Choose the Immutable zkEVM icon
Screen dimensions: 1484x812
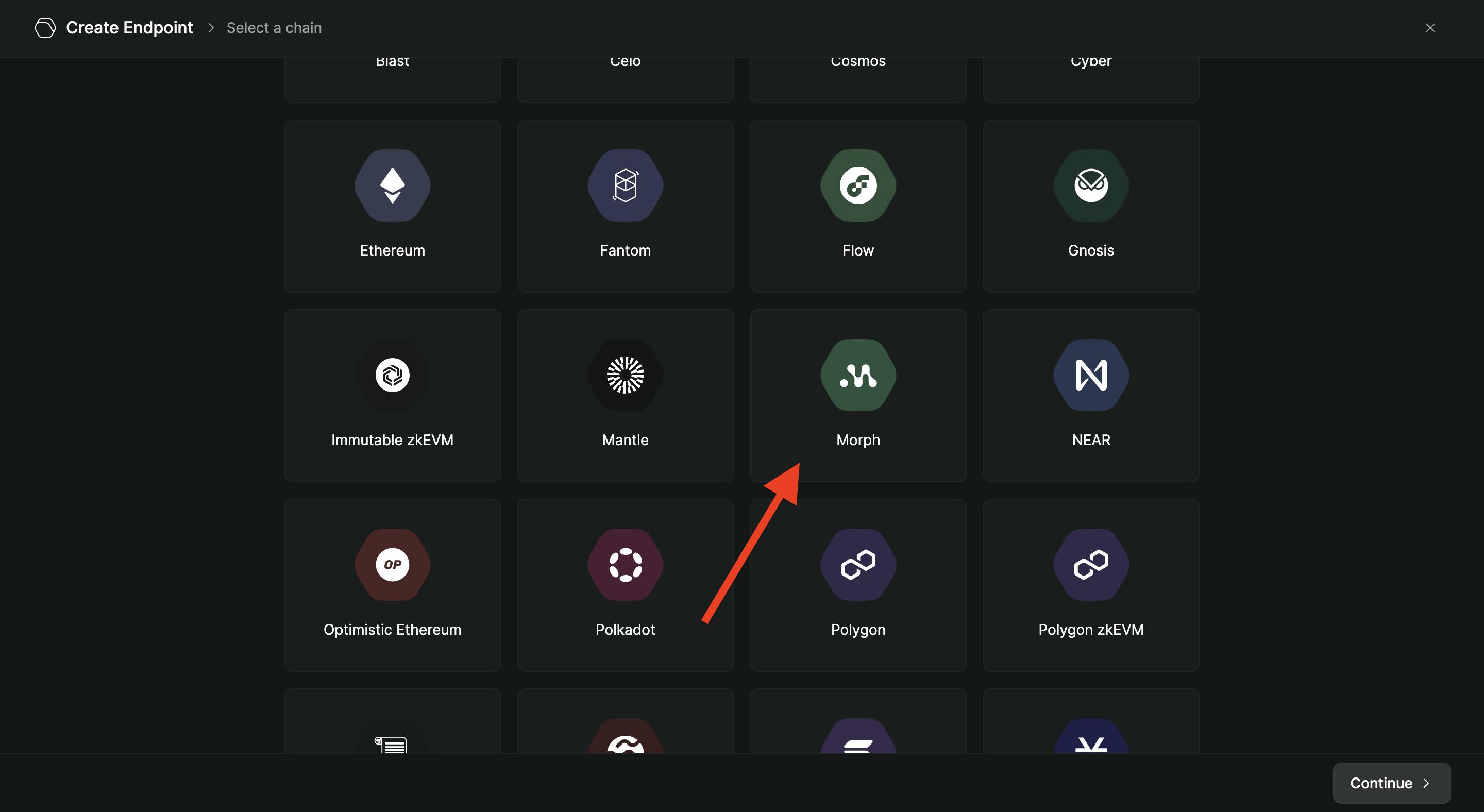click(392, 375)
